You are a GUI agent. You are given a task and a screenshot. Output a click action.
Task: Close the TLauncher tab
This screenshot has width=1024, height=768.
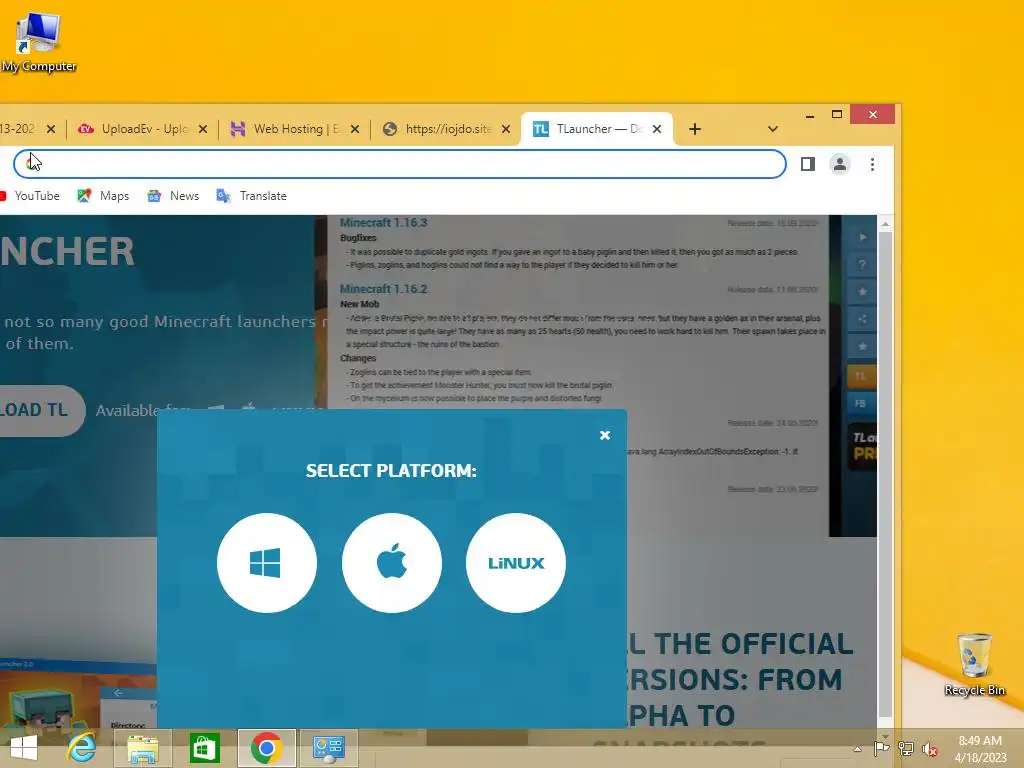click(x=657, y=129)
